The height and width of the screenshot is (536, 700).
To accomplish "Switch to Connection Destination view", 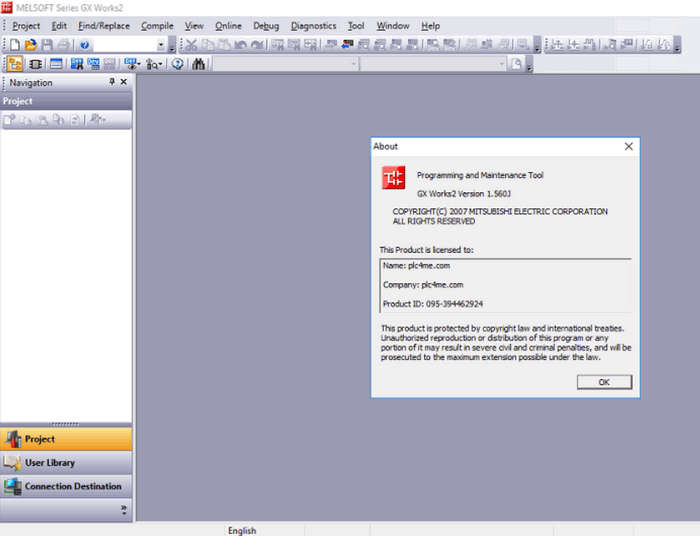I will point(66,486).
